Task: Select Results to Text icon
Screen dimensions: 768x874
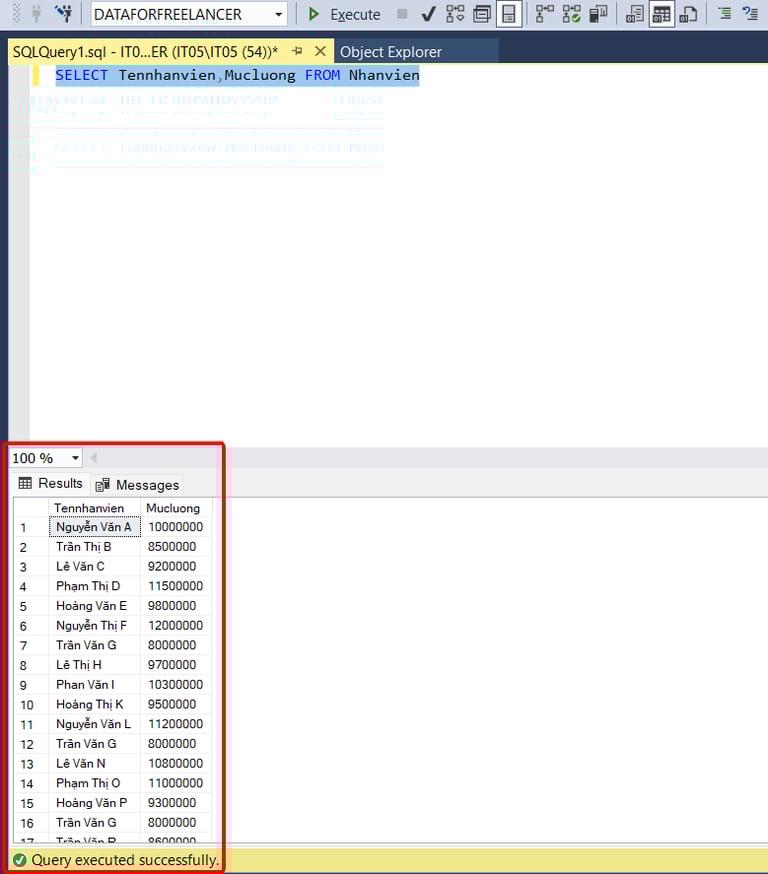Action: pos(635,14)
